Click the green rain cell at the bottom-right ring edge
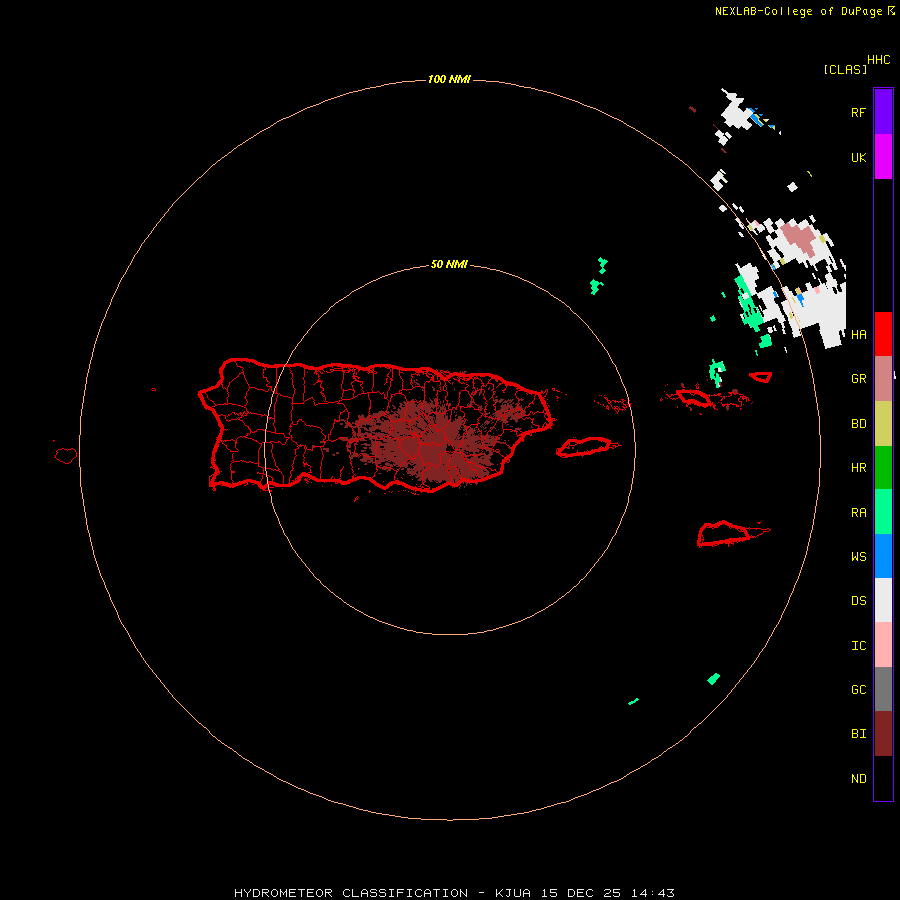Viewport: 900px width, 900px height. [713, 678]
